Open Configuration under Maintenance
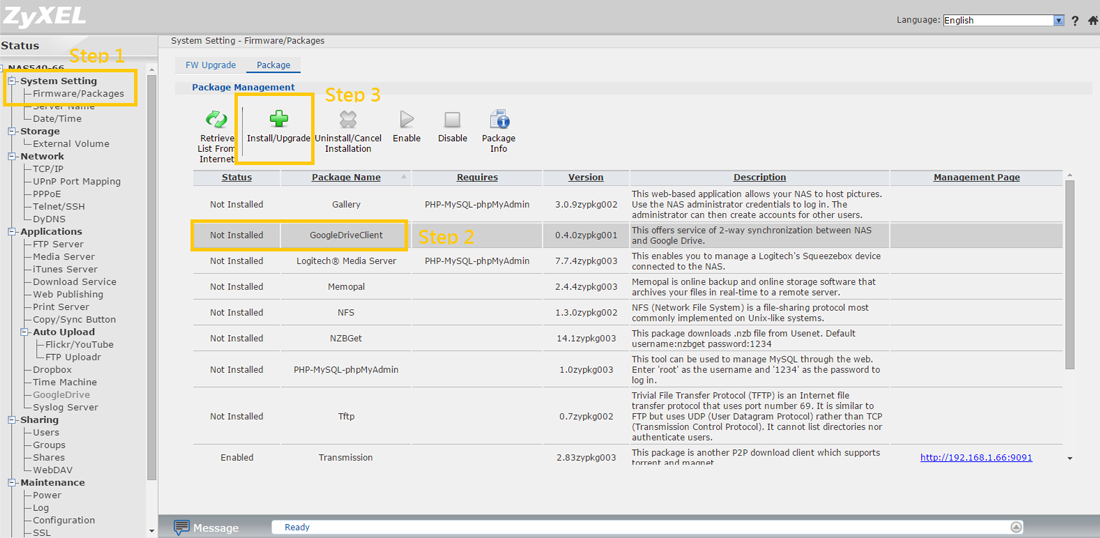The width and height of the screenshot is (1100, 538). (x=64, y=520)
